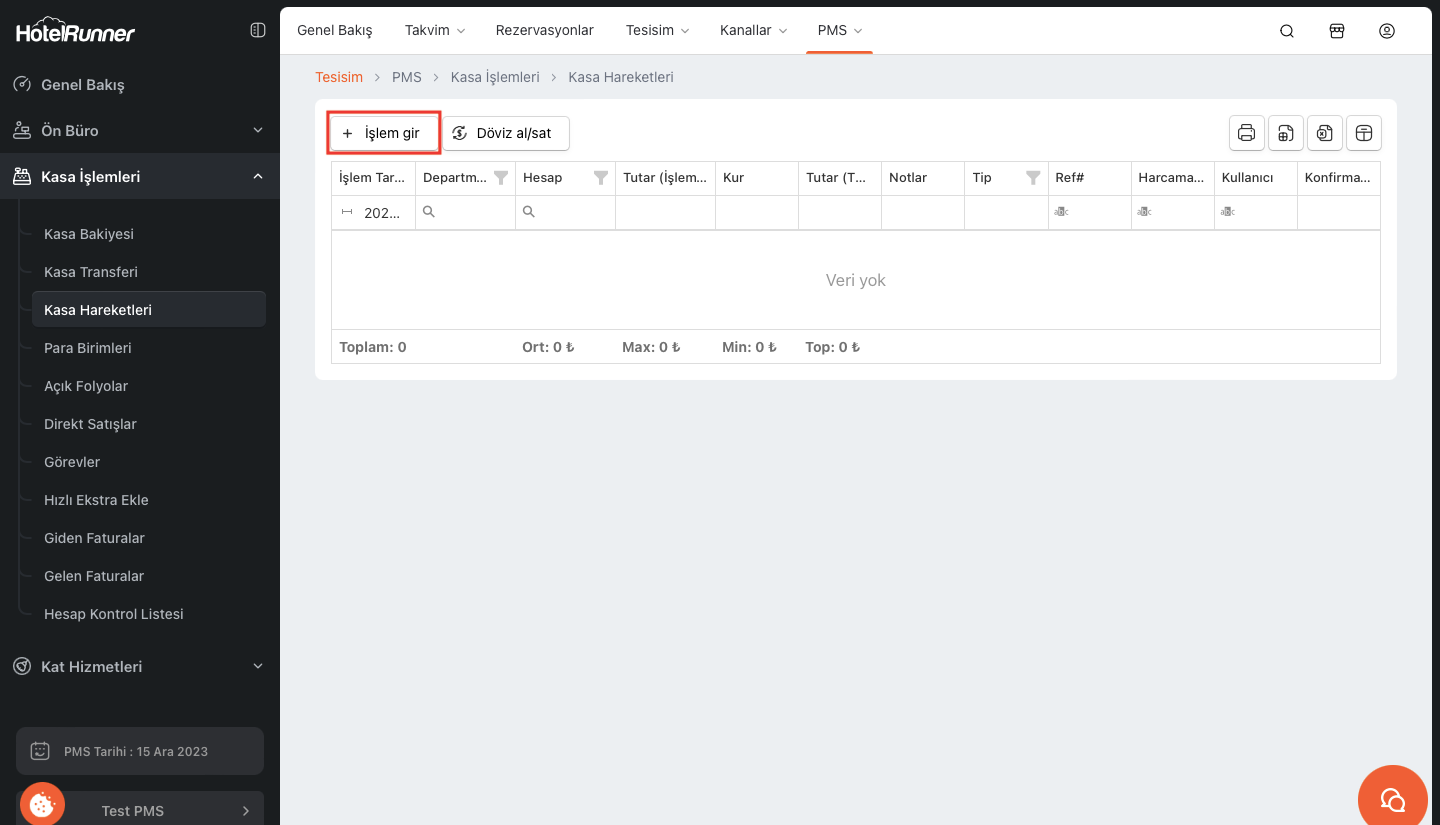Open the Kanallar top menu
Screen dimensions: 1440x825
(753, 30)
